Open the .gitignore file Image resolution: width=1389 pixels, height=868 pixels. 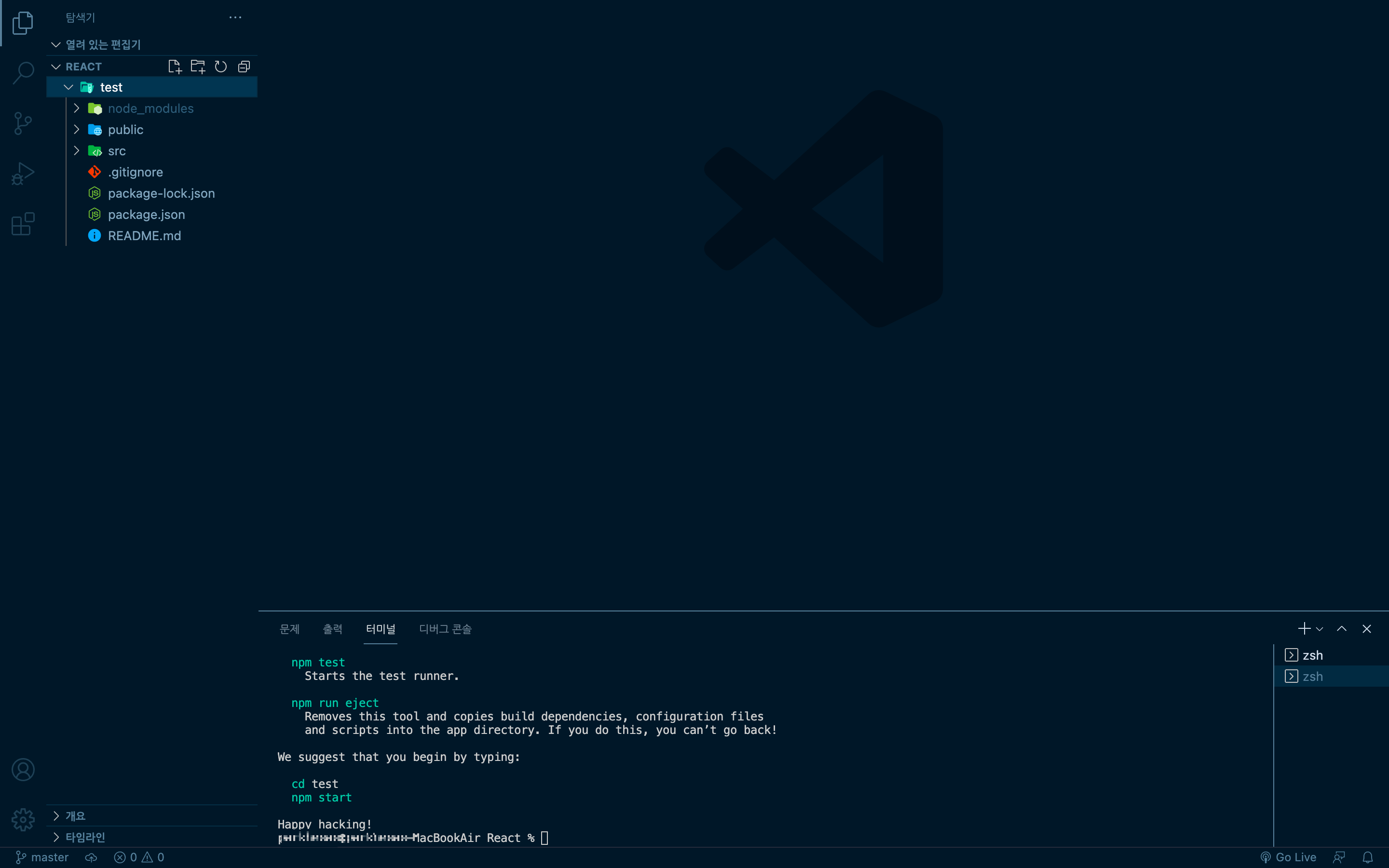151,172
